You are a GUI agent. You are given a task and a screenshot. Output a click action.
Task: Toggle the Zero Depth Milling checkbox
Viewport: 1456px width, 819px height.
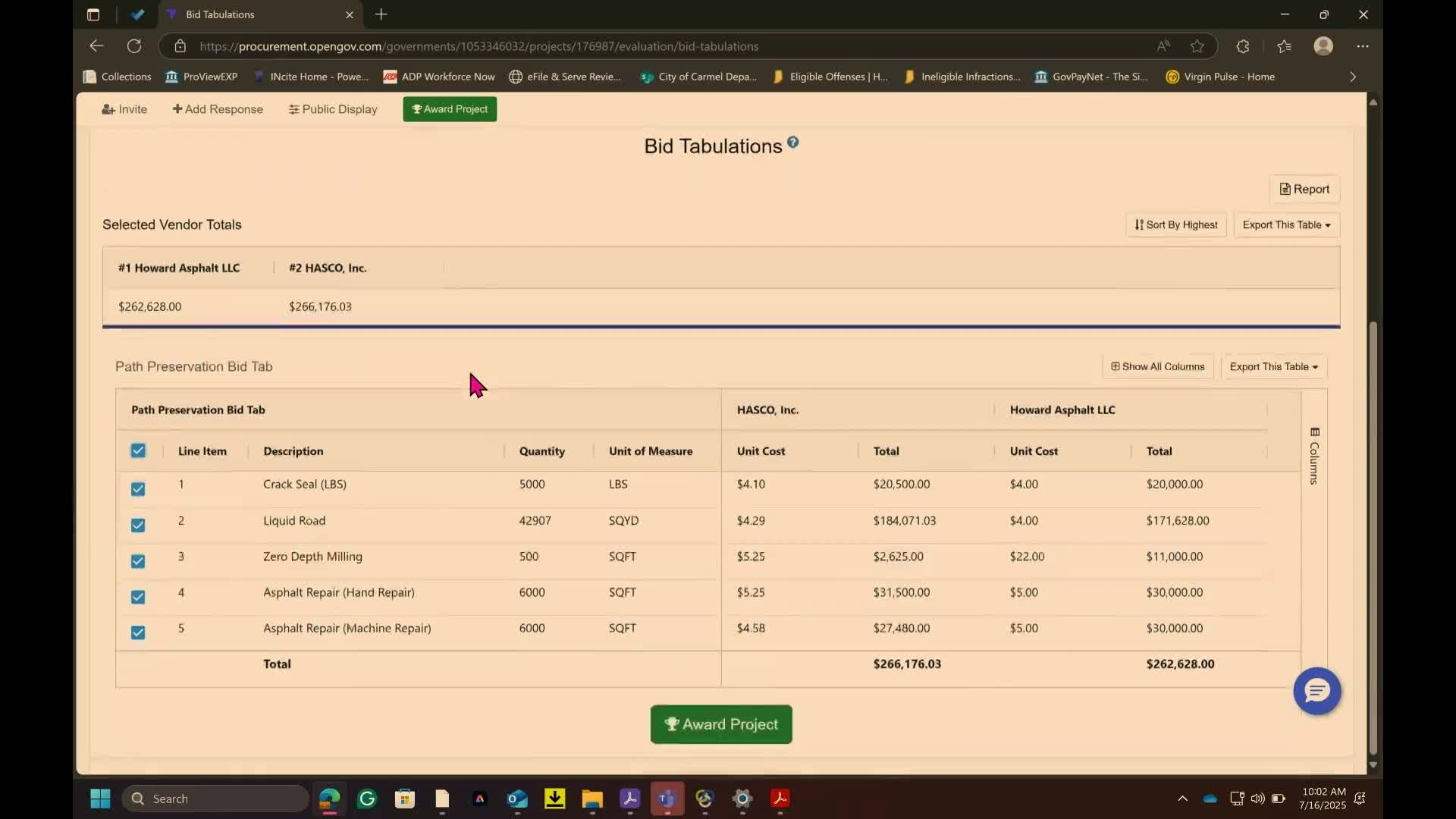point(138,561)
